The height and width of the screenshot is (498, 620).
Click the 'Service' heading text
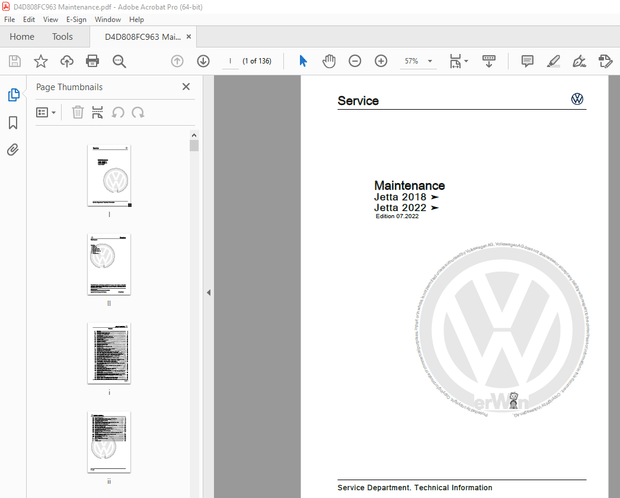pos(358,101)
